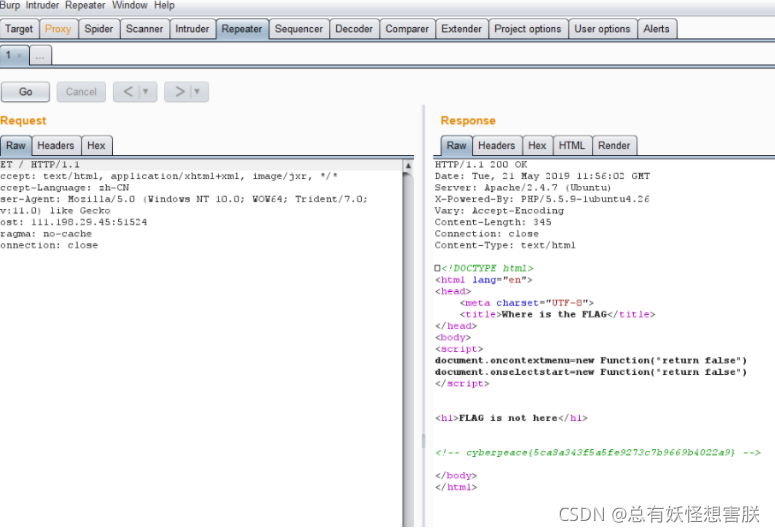Select the Response HTML tab

click(572, 145)
